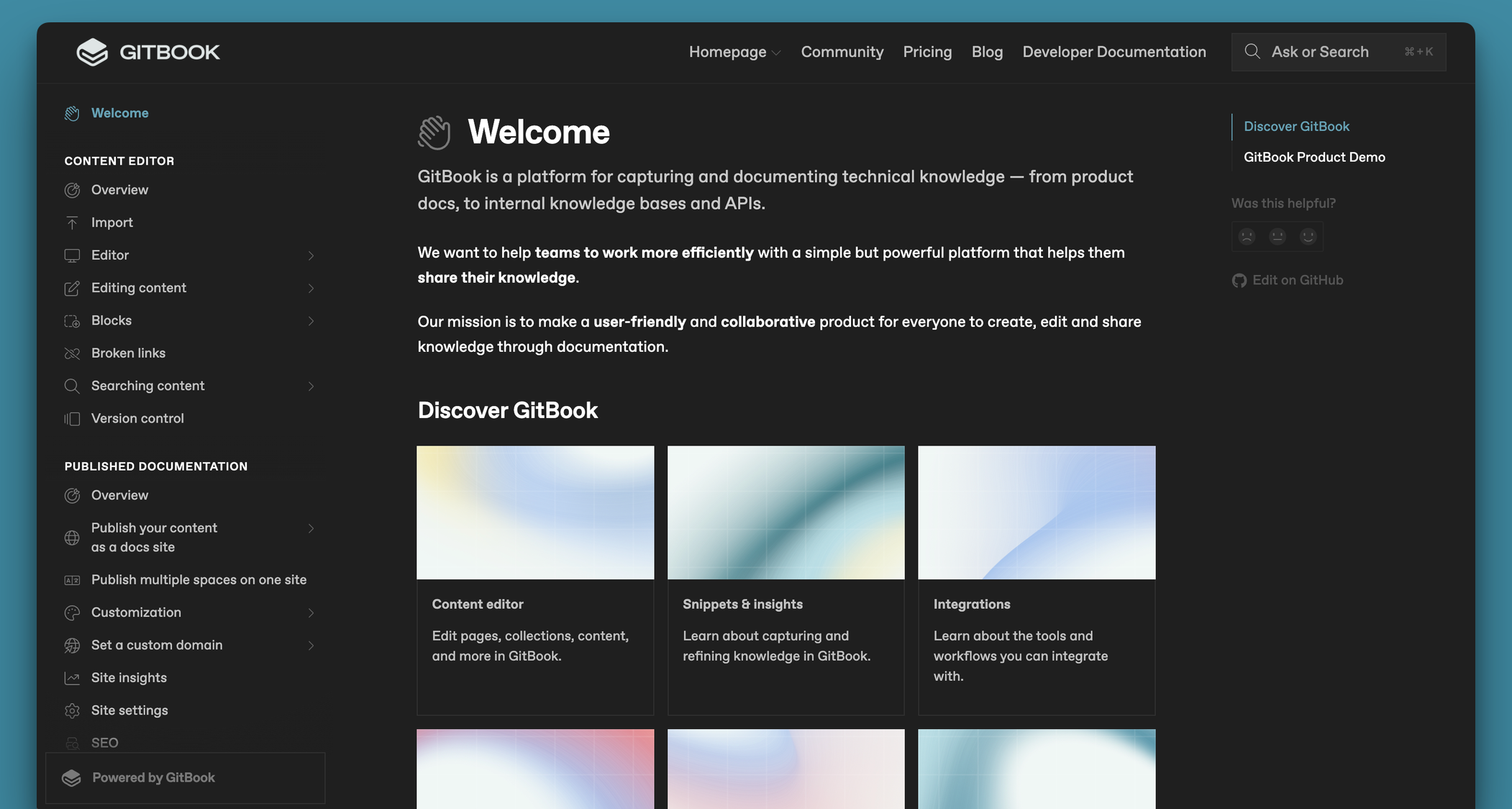Click the Powered by GitBook footer icon
This screenshot has width=1512, height=809.
pos(72,778)
